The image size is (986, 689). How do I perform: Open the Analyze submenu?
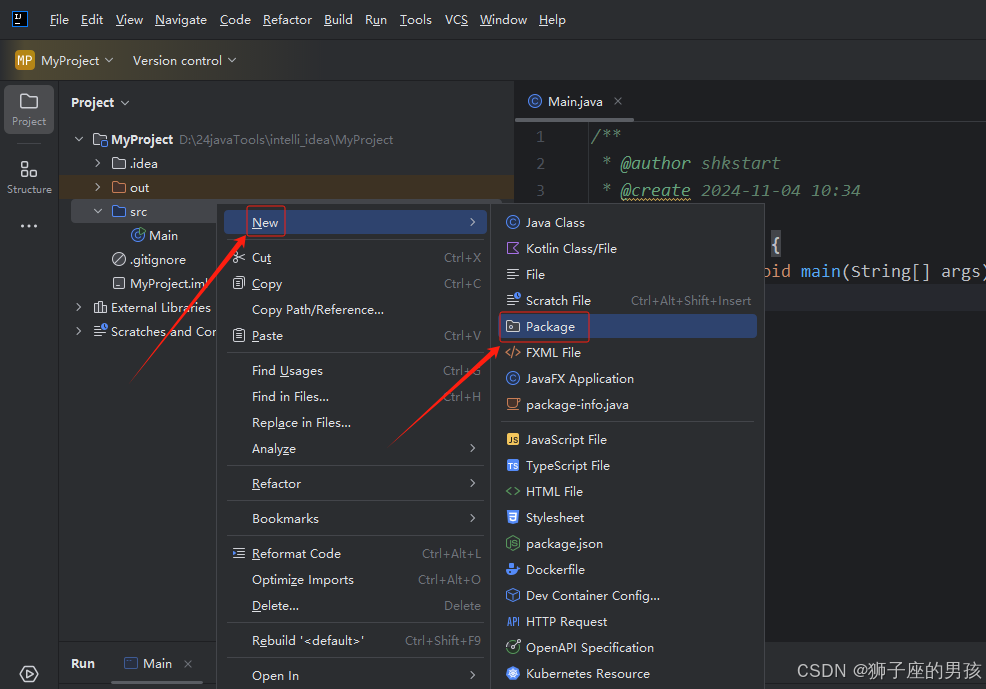pyautogui.click(x=355, y=448)
